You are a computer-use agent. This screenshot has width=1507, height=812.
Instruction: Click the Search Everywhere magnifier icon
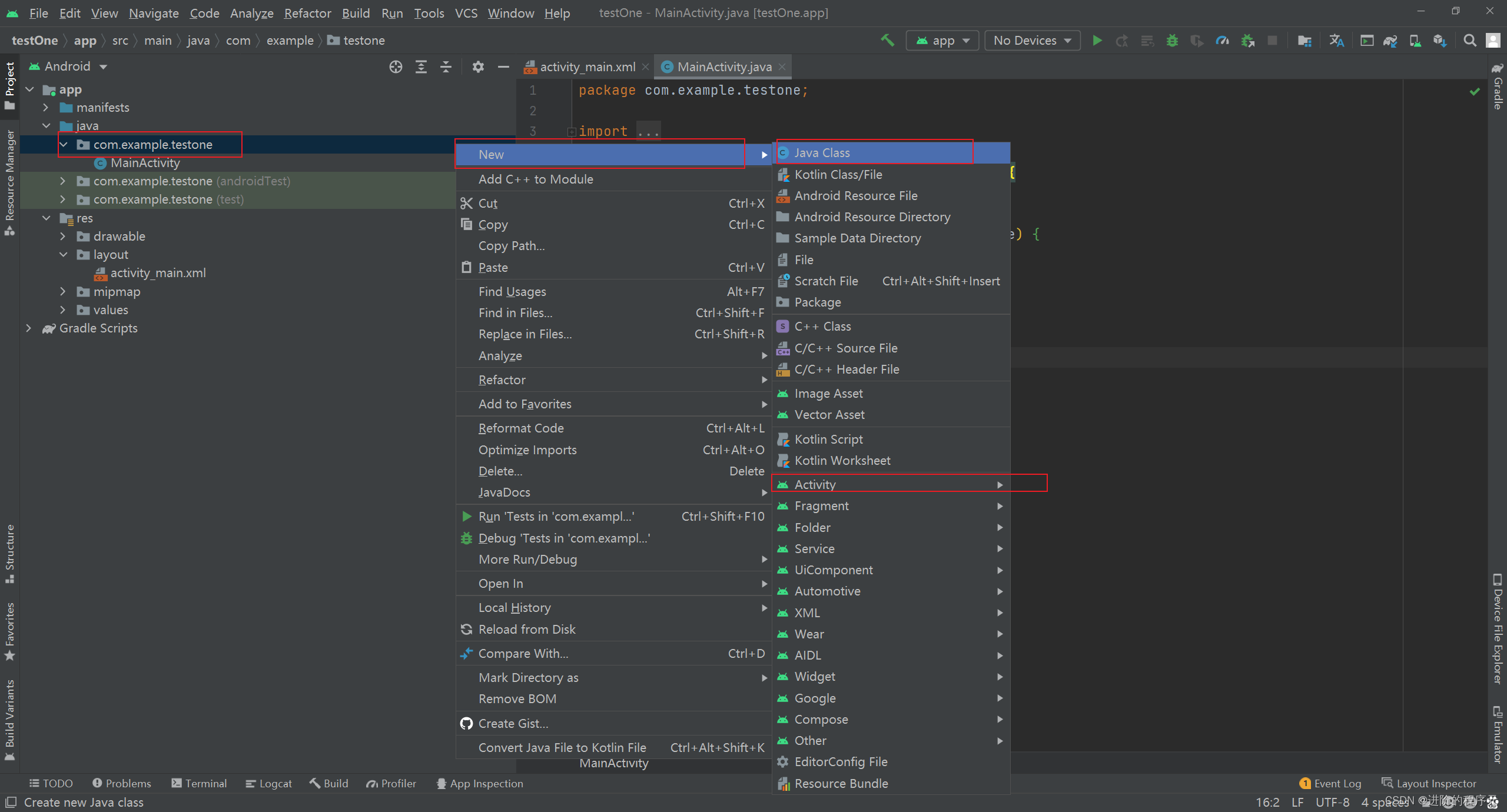[x=1470, y=40]
